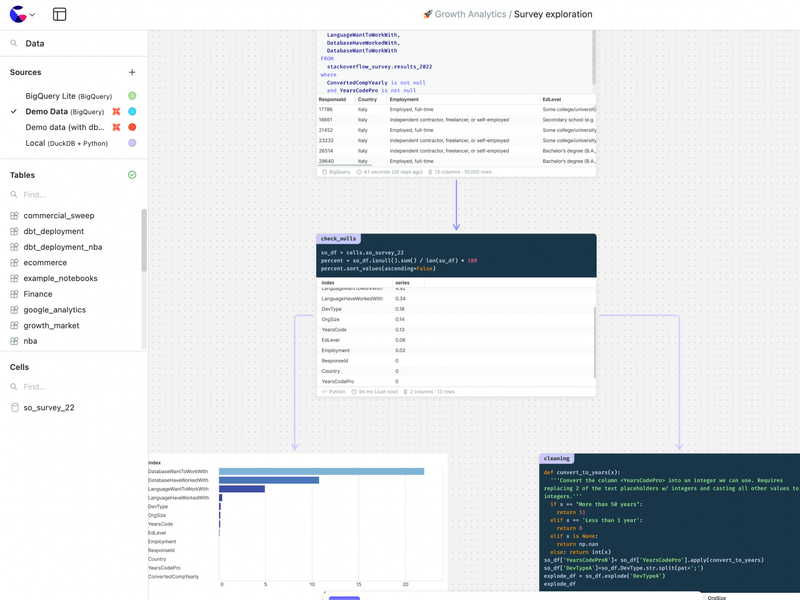Click the green check icon next to Tables header
The width and height of the screenshot is (800, 600).
(131, 174)
